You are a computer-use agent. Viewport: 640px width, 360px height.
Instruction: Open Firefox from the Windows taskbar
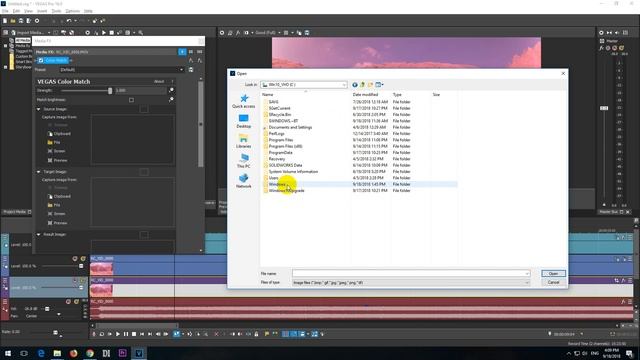tap(73, 353)
